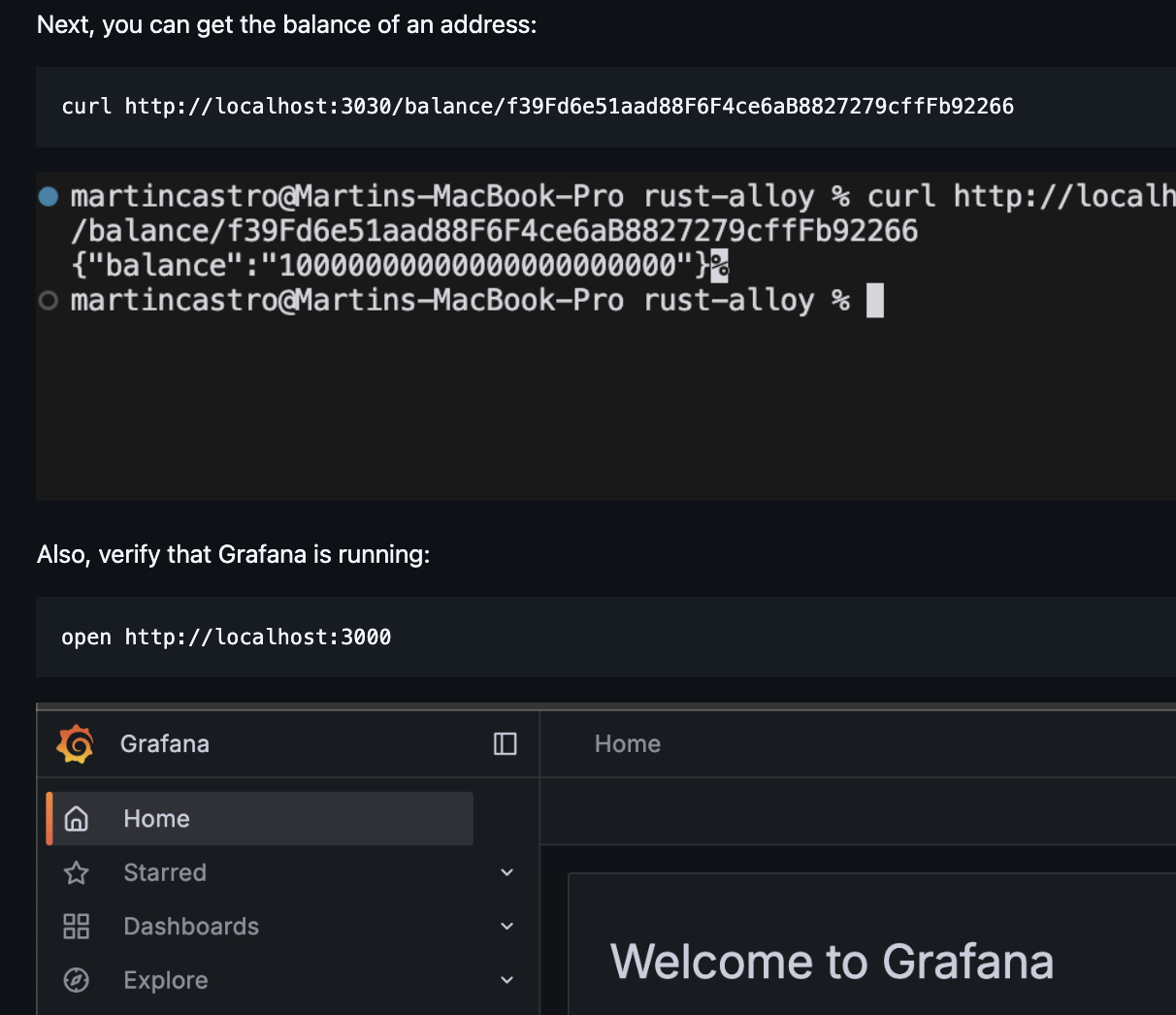Click the grid icon beside Dashboards
The height and width of the screenshot is (1015, 1176).
coord(77,927)
